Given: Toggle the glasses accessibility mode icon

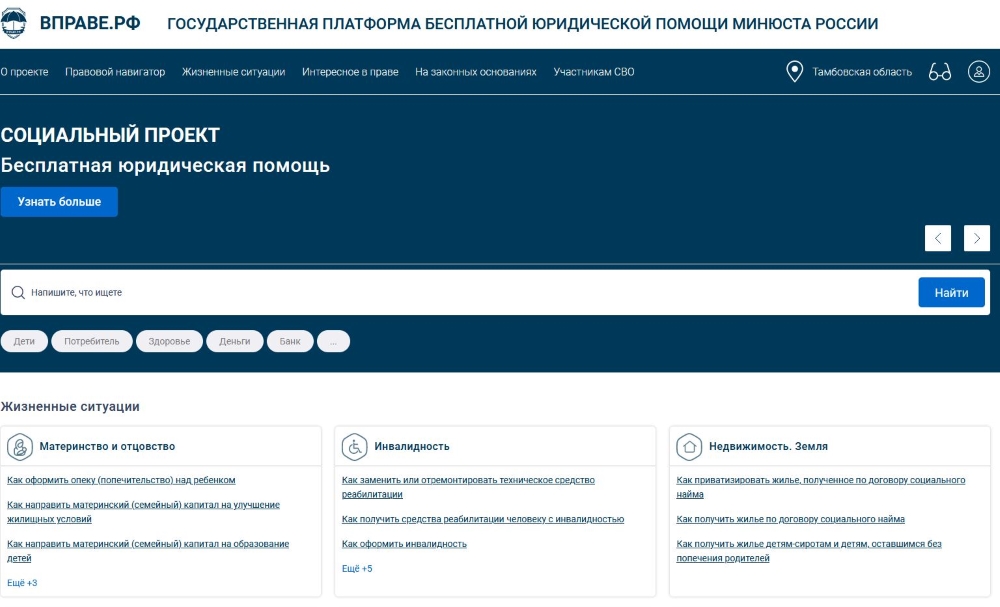Looking at the screenshot, I should point(939,72).
